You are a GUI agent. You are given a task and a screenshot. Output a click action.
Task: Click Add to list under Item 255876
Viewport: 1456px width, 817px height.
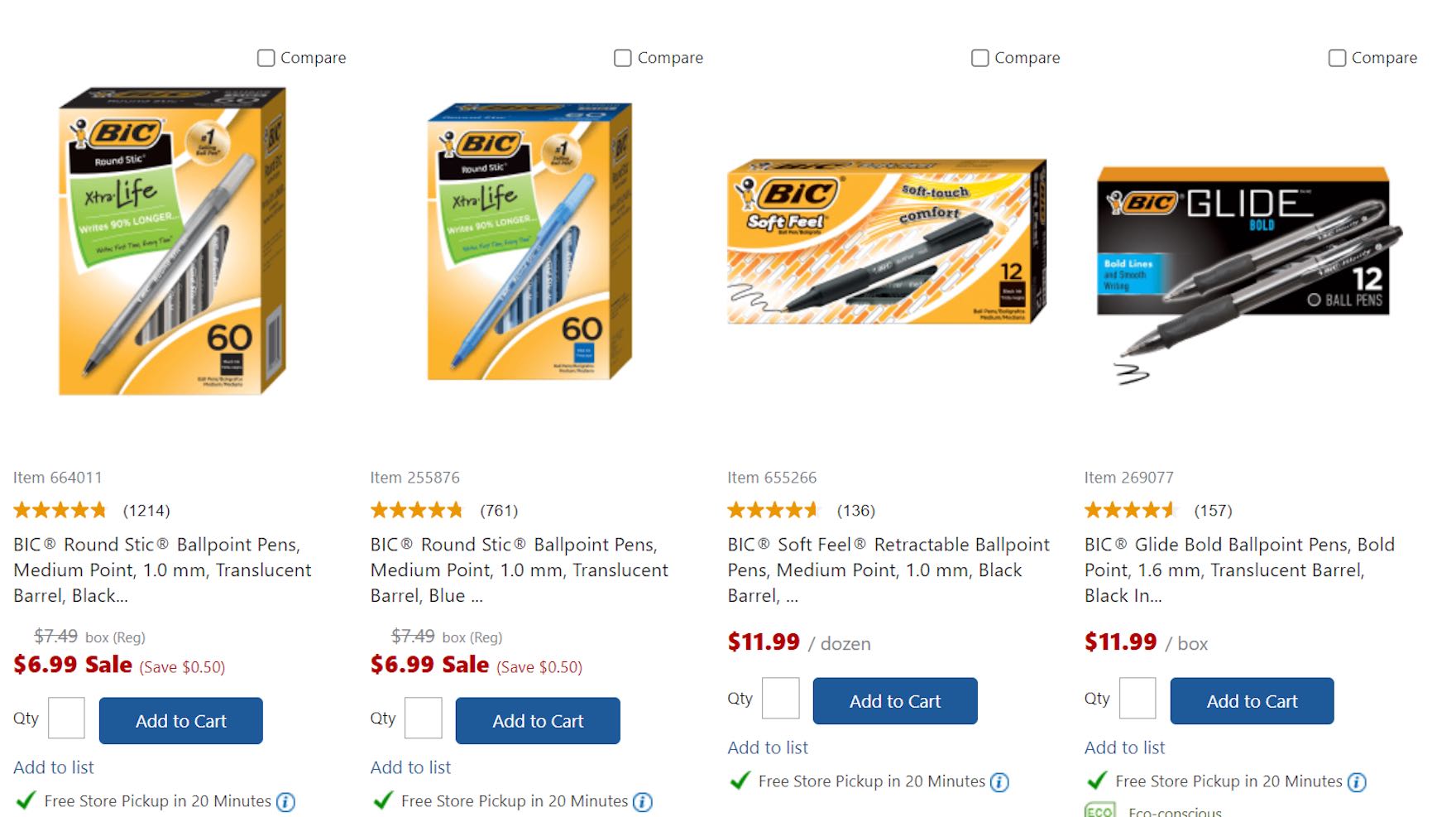410,767
